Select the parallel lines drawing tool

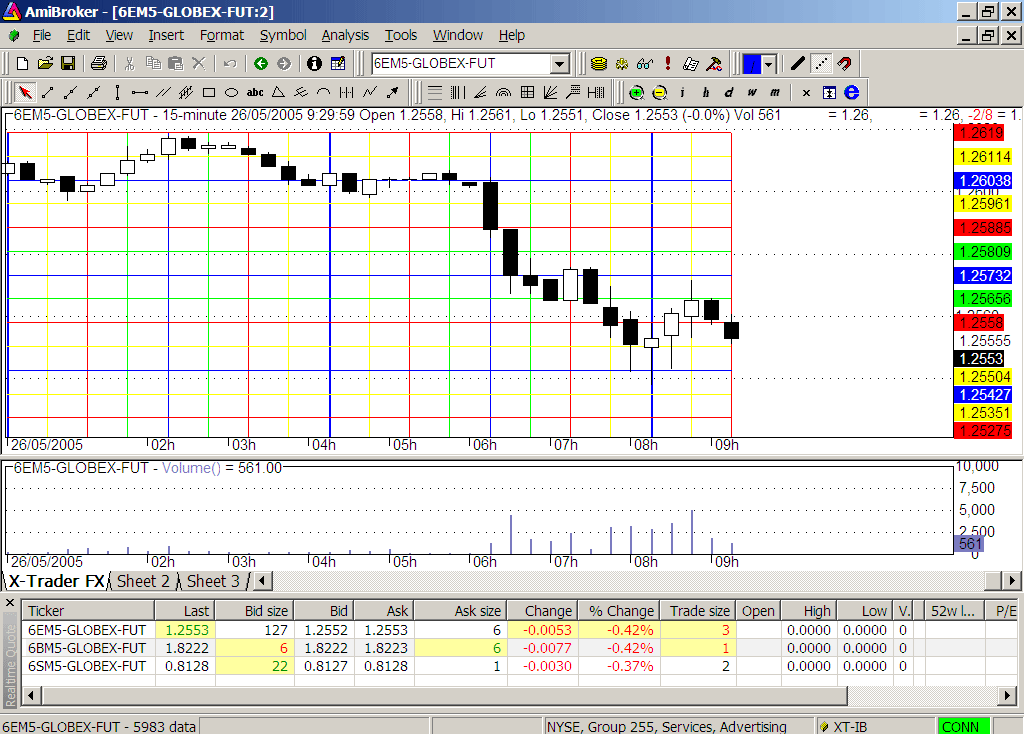coord(163,92)
